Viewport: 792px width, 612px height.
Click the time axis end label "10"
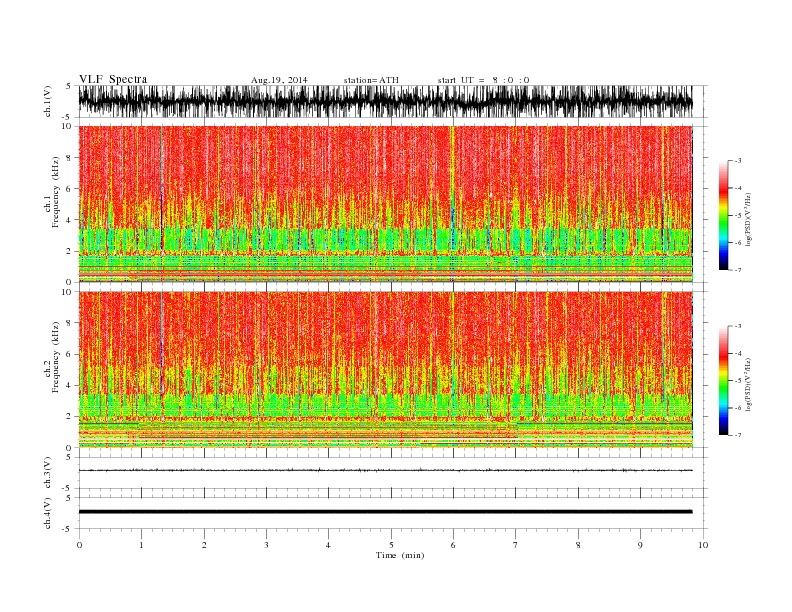tap(703, 545)
